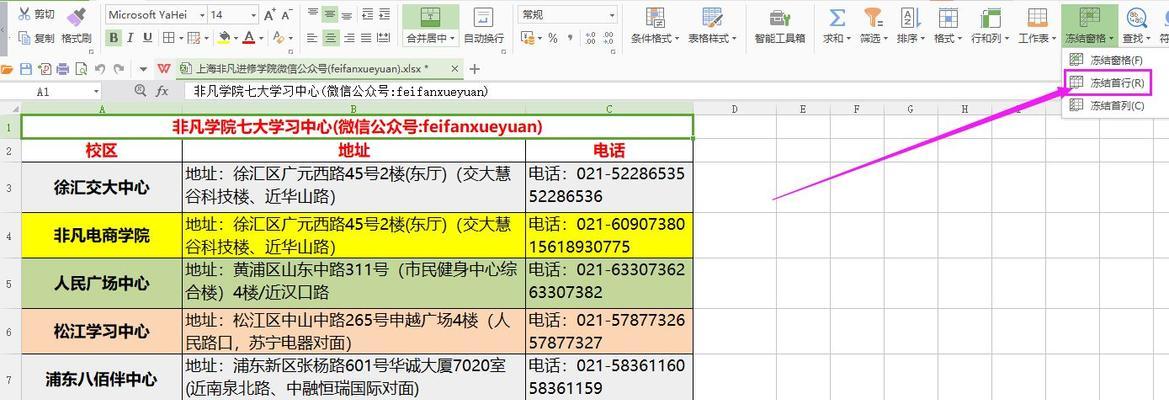Click the Cut (剪切) scissors button

(x=37, y=14)
